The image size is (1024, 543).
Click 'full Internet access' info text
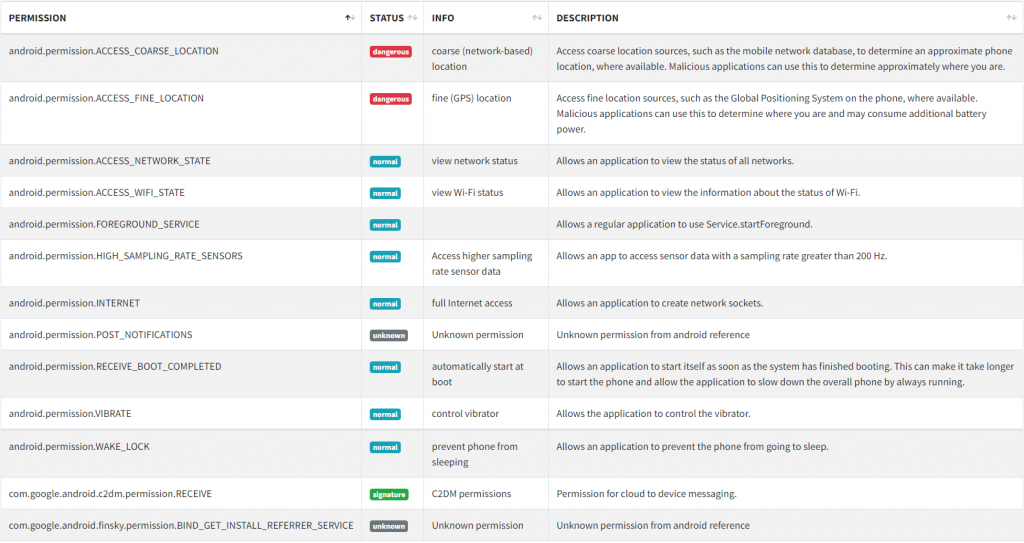(472, 303)
